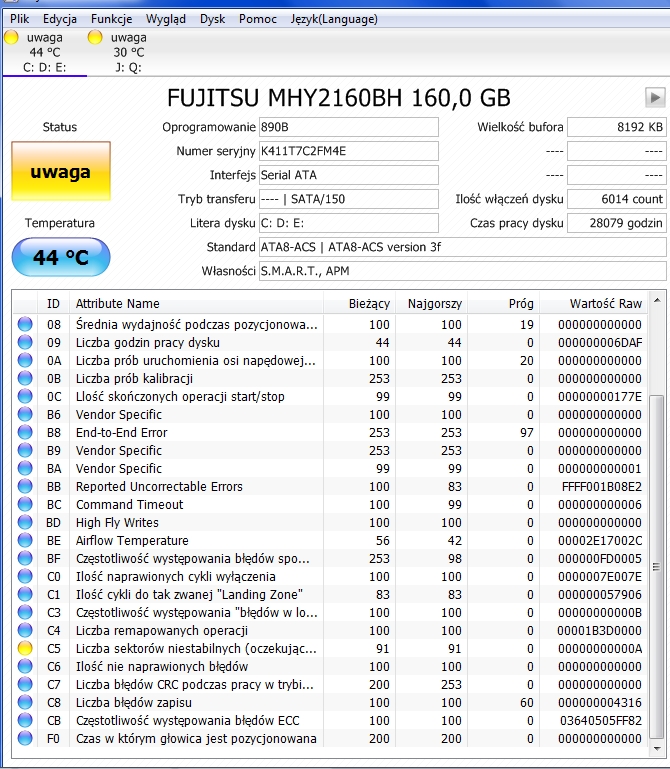Click the scrollbar down arrow of attribute list

(x=657, y=749)
